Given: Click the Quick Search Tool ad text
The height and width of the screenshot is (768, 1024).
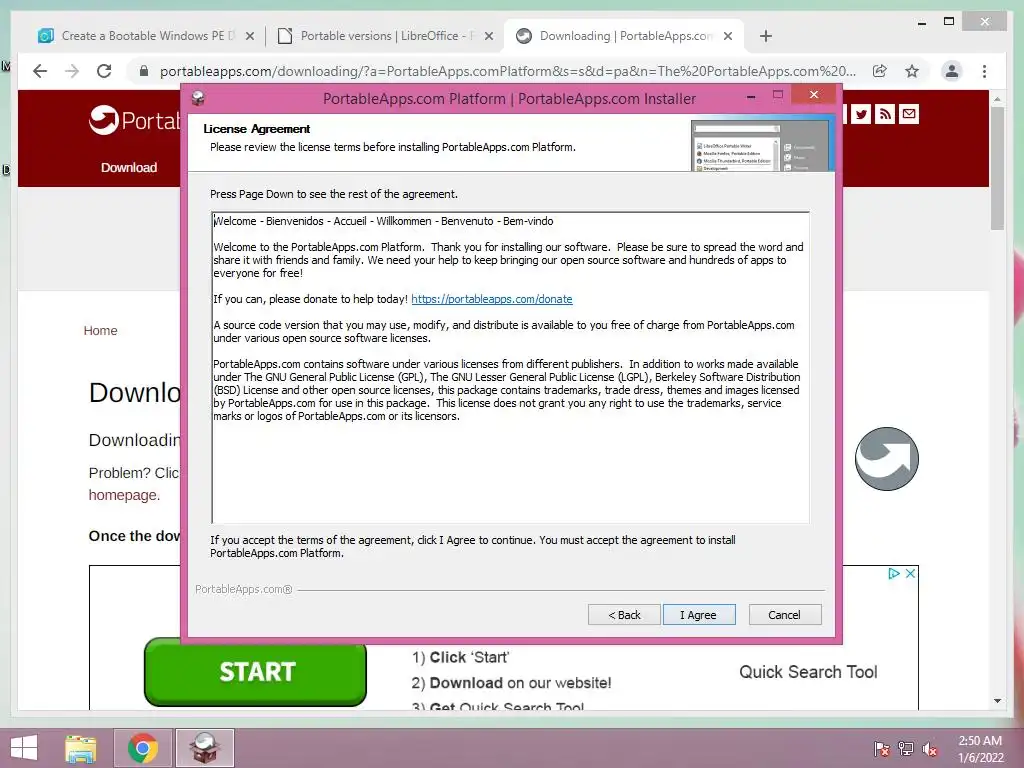Looking at the screenshot, I should tap(808, 672).
